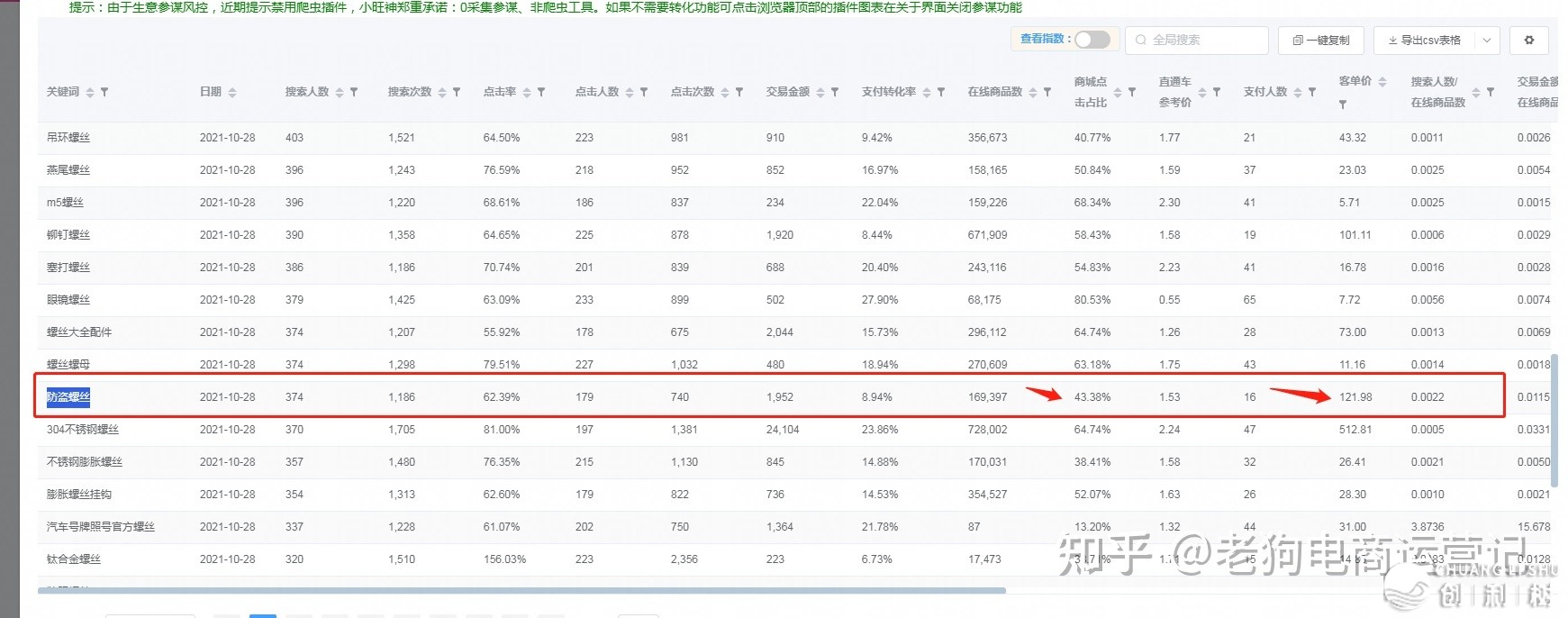1568x618 pixels.
Task: Open filter for 搜索人数 column
Action: (354, 92)
